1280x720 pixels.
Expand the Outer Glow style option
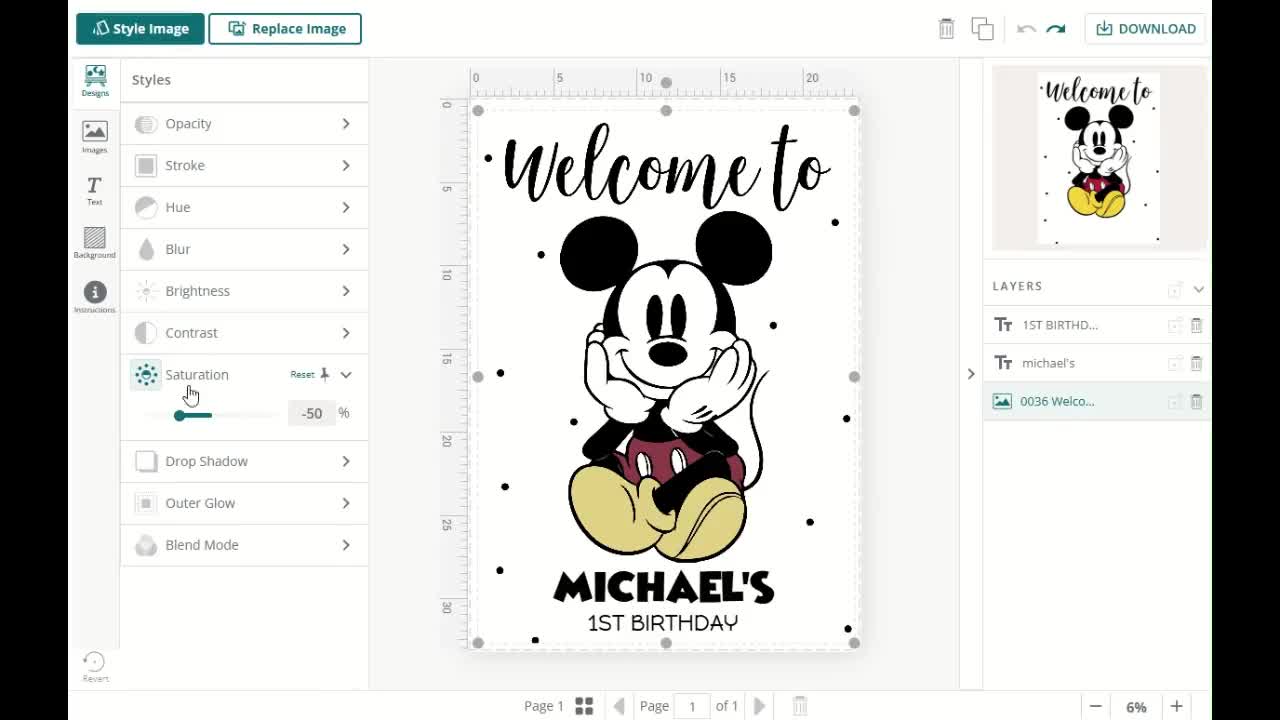(x=244, y=504)
